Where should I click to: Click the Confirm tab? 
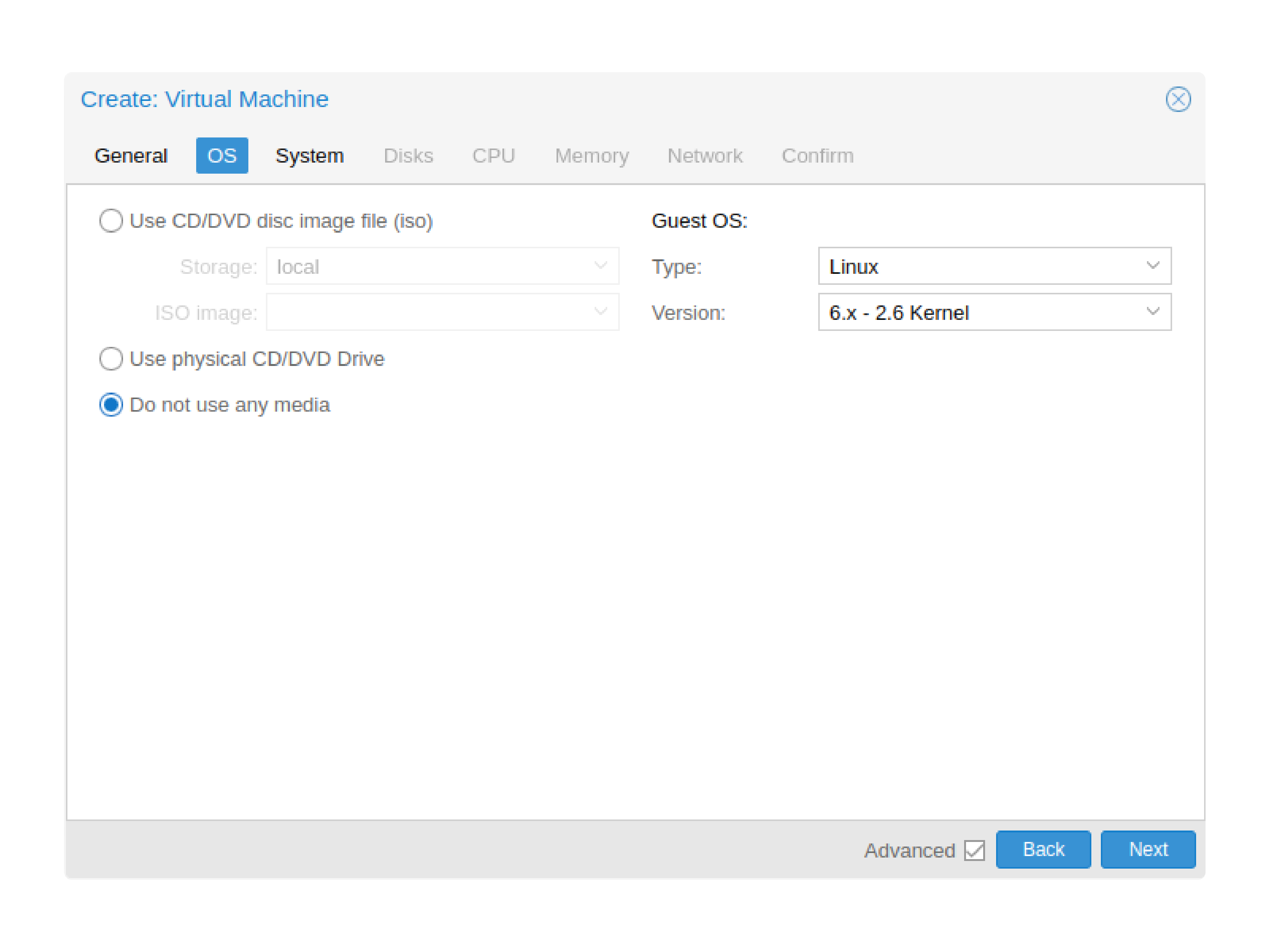[x=816, y=155]
